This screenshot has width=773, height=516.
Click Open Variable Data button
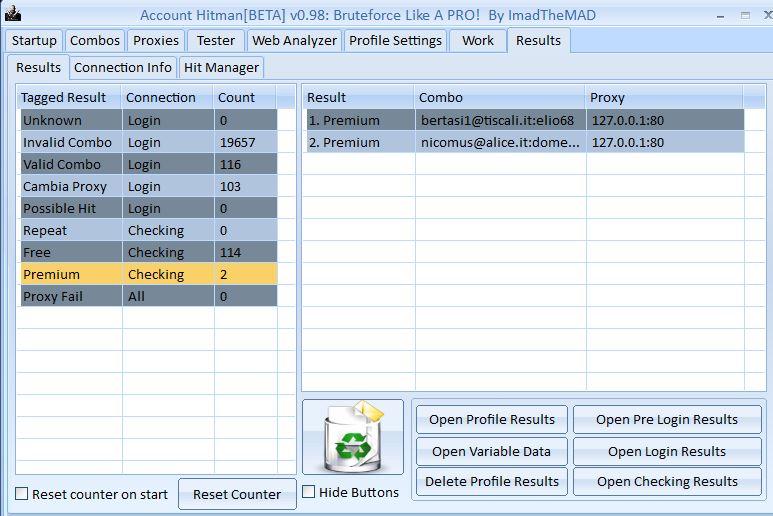tap(491, 451)
